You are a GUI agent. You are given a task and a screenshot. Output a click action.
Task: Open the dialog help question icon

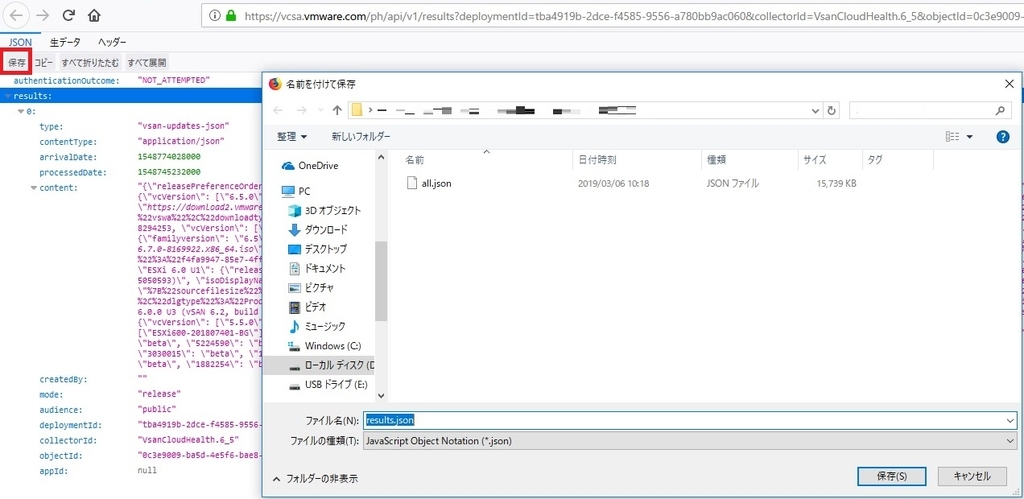(1003, 137)
